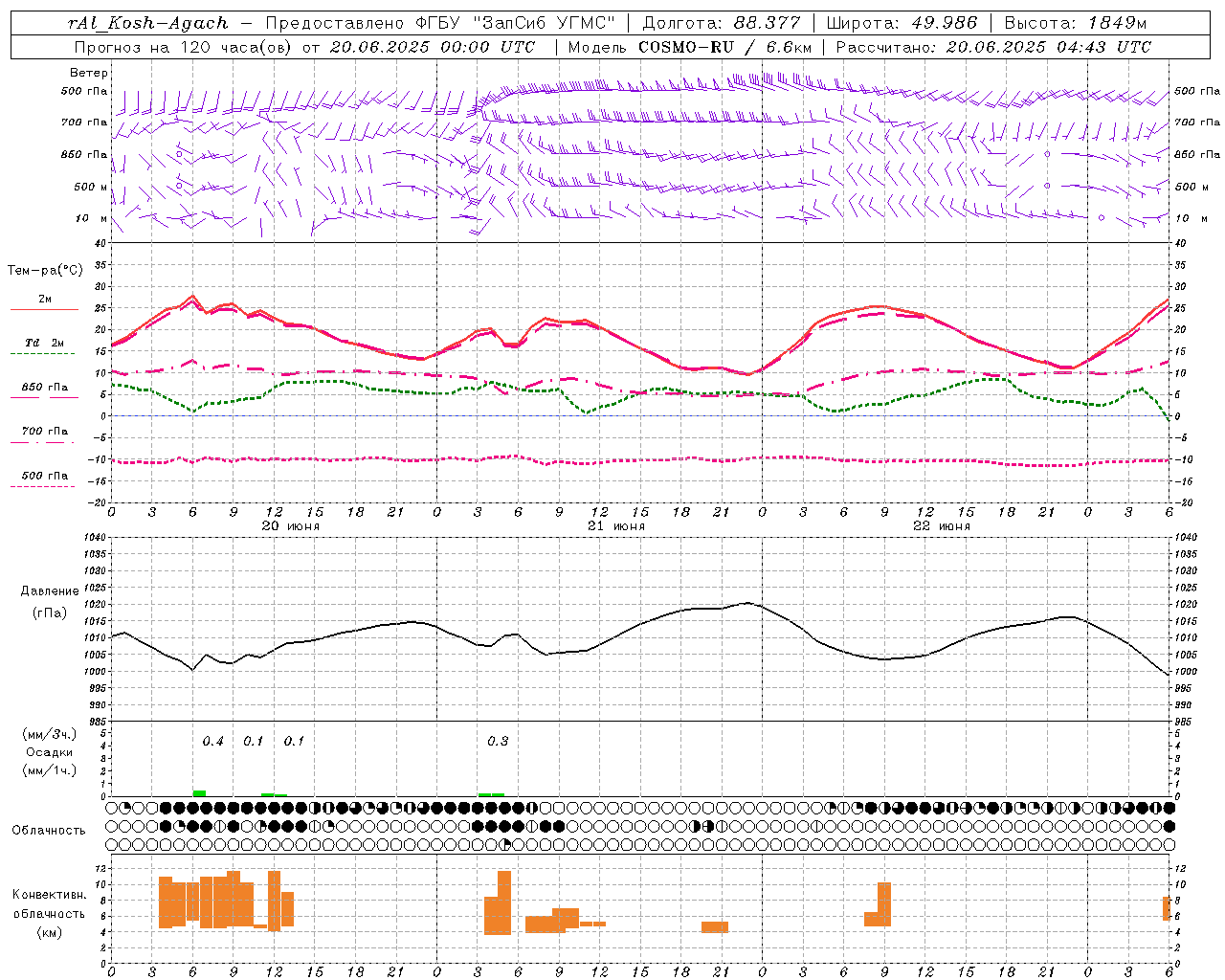Viewport: 1225px width, 980px height.
Task: Click the 0.4 precipitation amount value
Action: 212,742
